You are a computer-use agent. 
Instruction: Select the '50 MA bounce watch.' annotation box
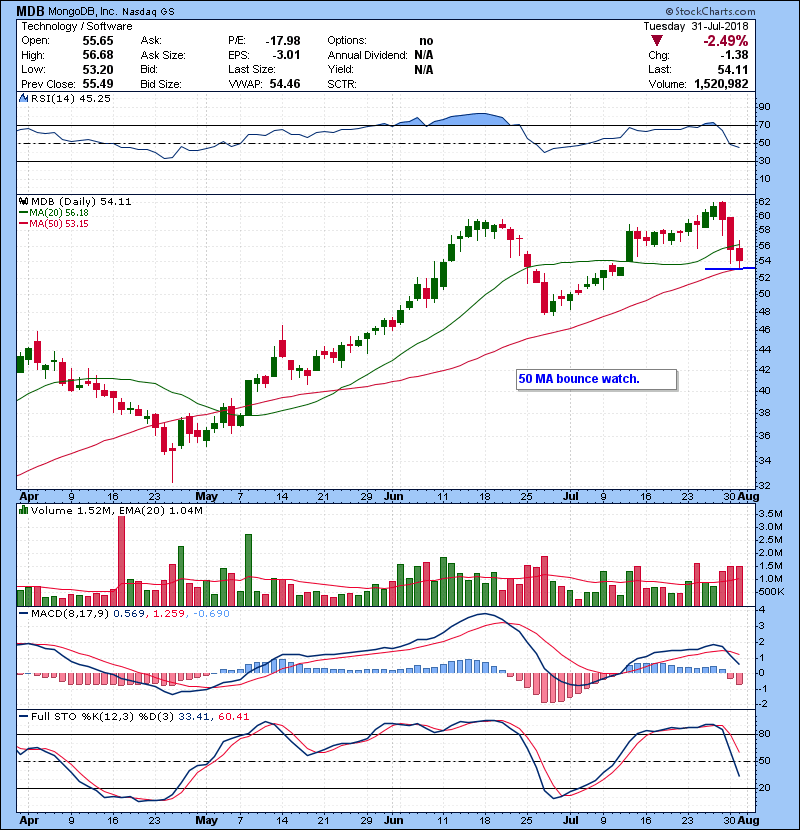597,380
